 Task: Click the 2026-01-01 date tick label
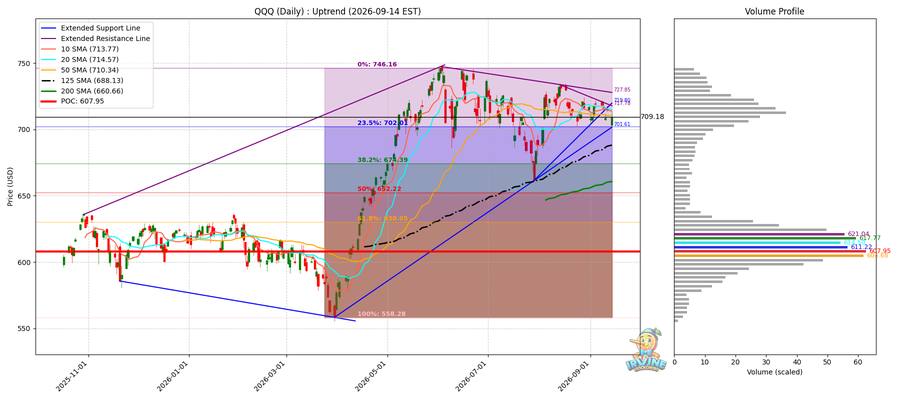coord(172,375)
